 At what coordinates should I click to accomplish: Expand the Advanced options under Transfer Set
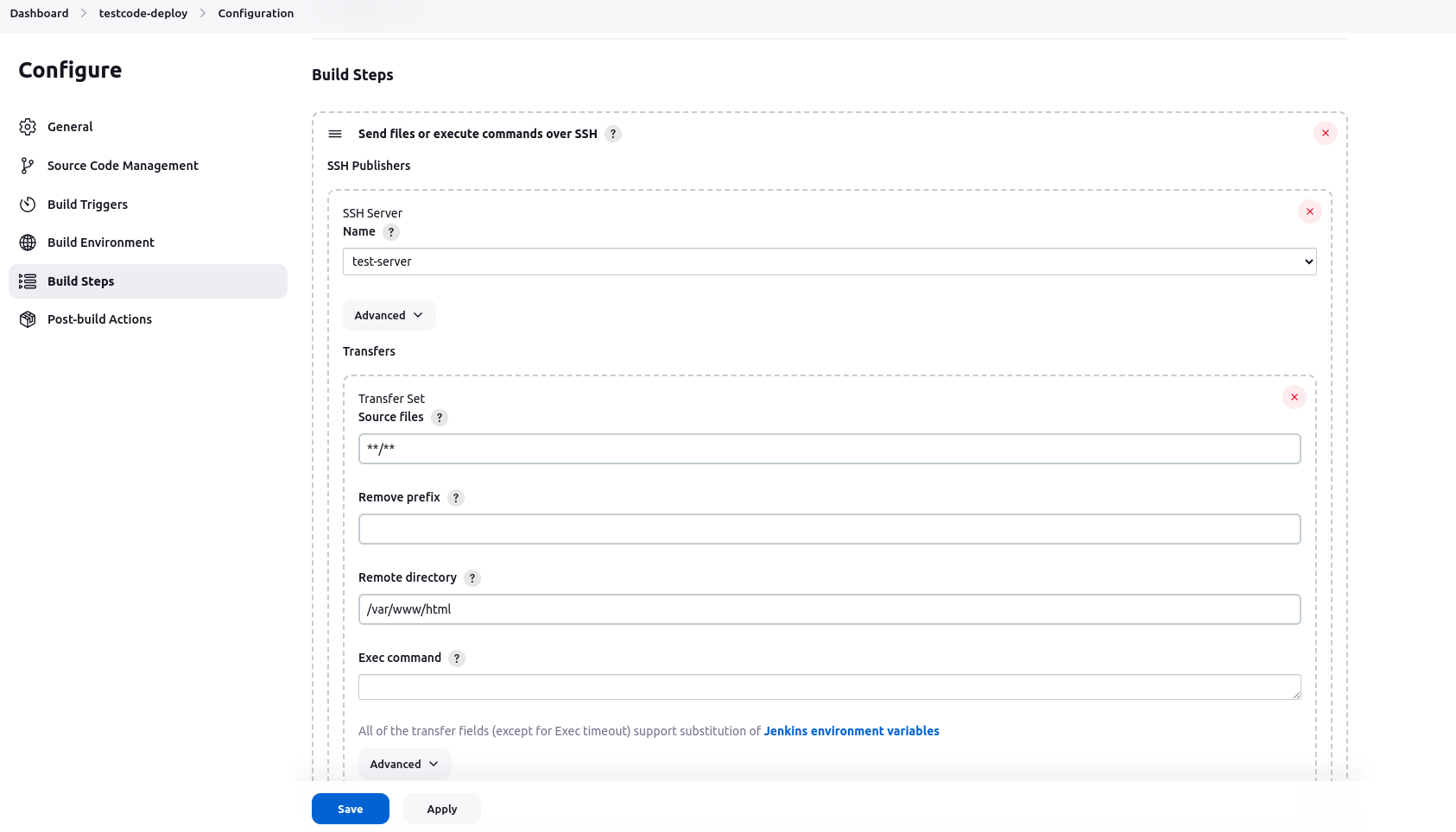click(404, 764)
